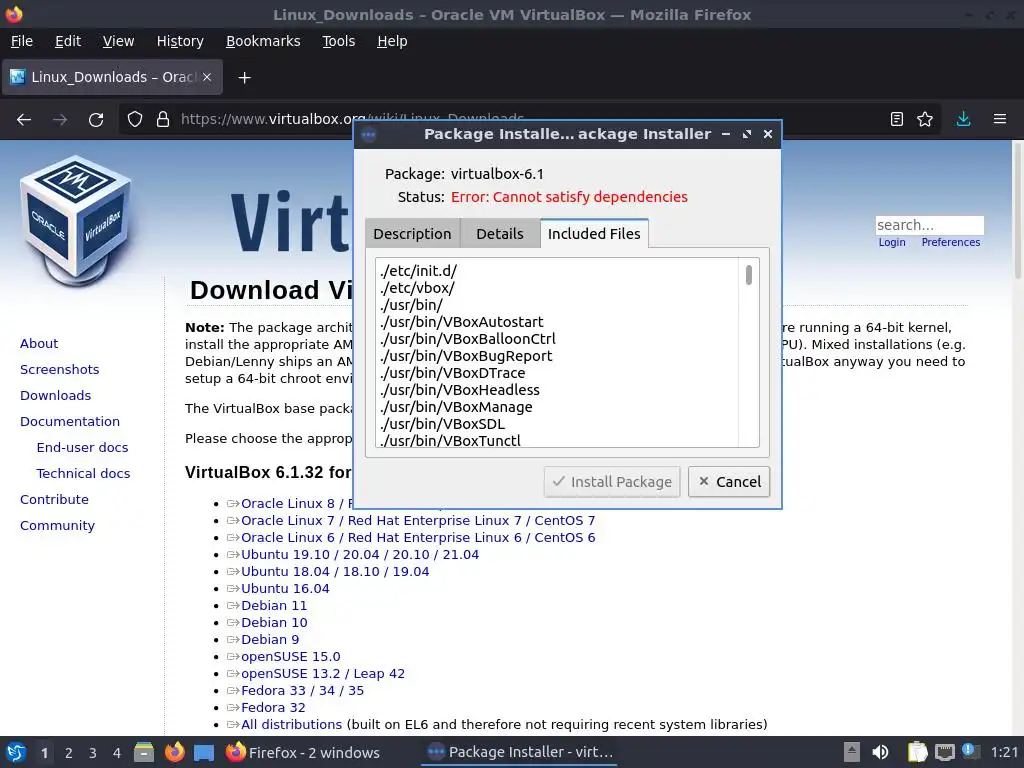Open the Documentation sidebar link
The height and width of the screenshot is (768, 1024).
[70, 422]
